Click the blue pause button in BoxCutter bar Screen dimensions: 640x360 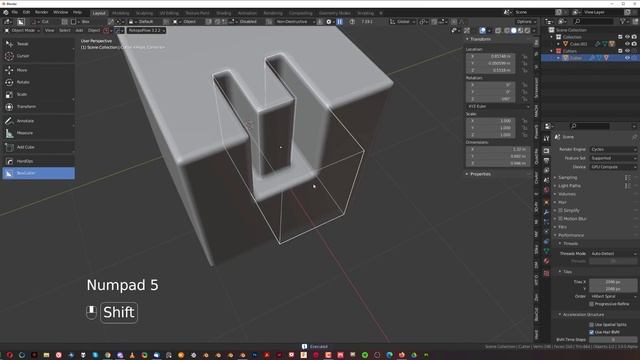coord(340,22)
